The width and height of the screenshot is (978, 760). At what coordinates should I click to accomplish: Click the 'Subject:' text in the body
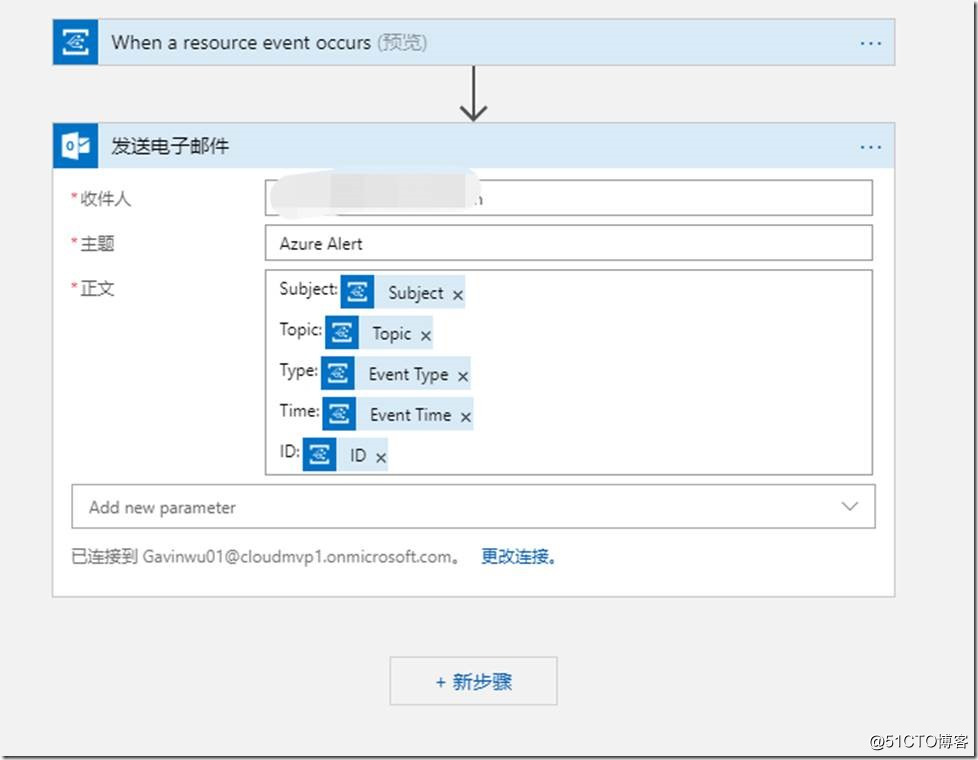pos(308,289)
